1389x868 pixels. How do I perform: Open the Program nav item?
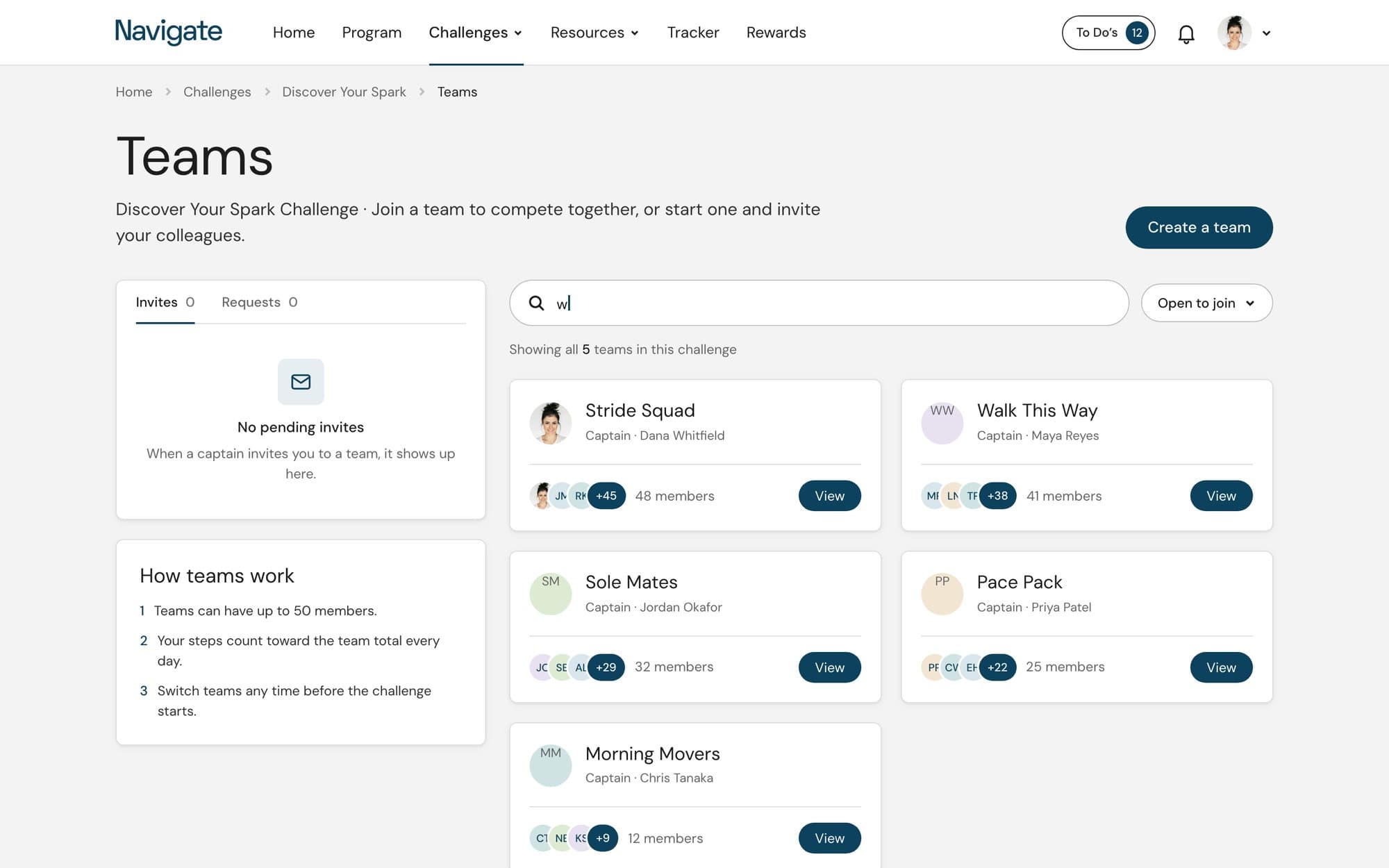(372, 33)
